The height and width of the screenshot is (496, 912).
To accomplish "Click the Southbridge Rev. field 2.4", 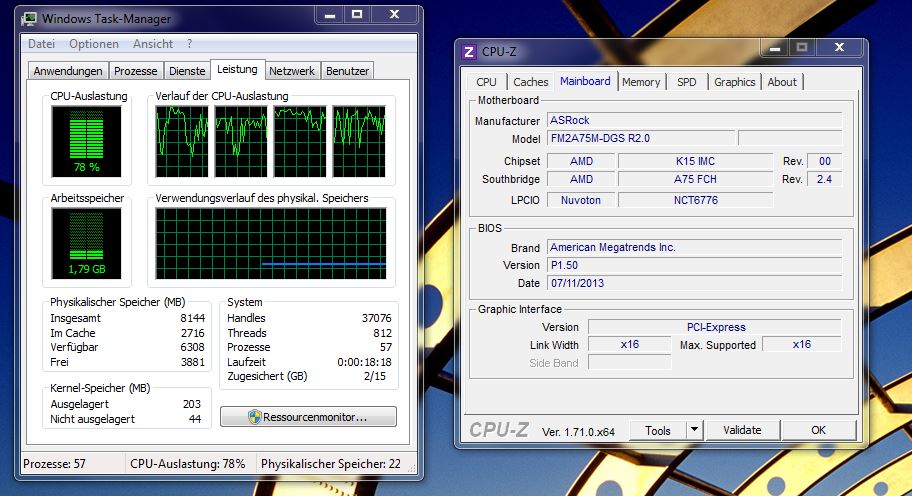I will 824,179.
